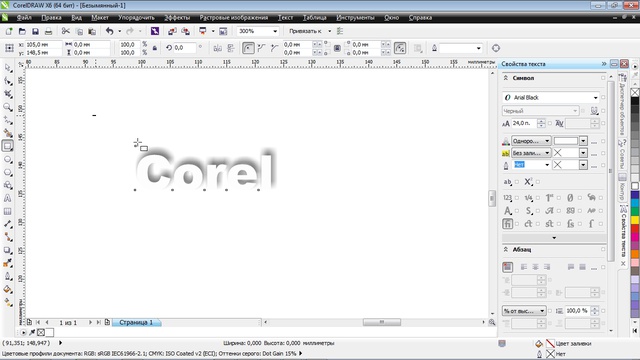The height and width of the screenshot is (360, 640).
Task: Select the Polygon tool in the toolbox
Action: [8, 172]
